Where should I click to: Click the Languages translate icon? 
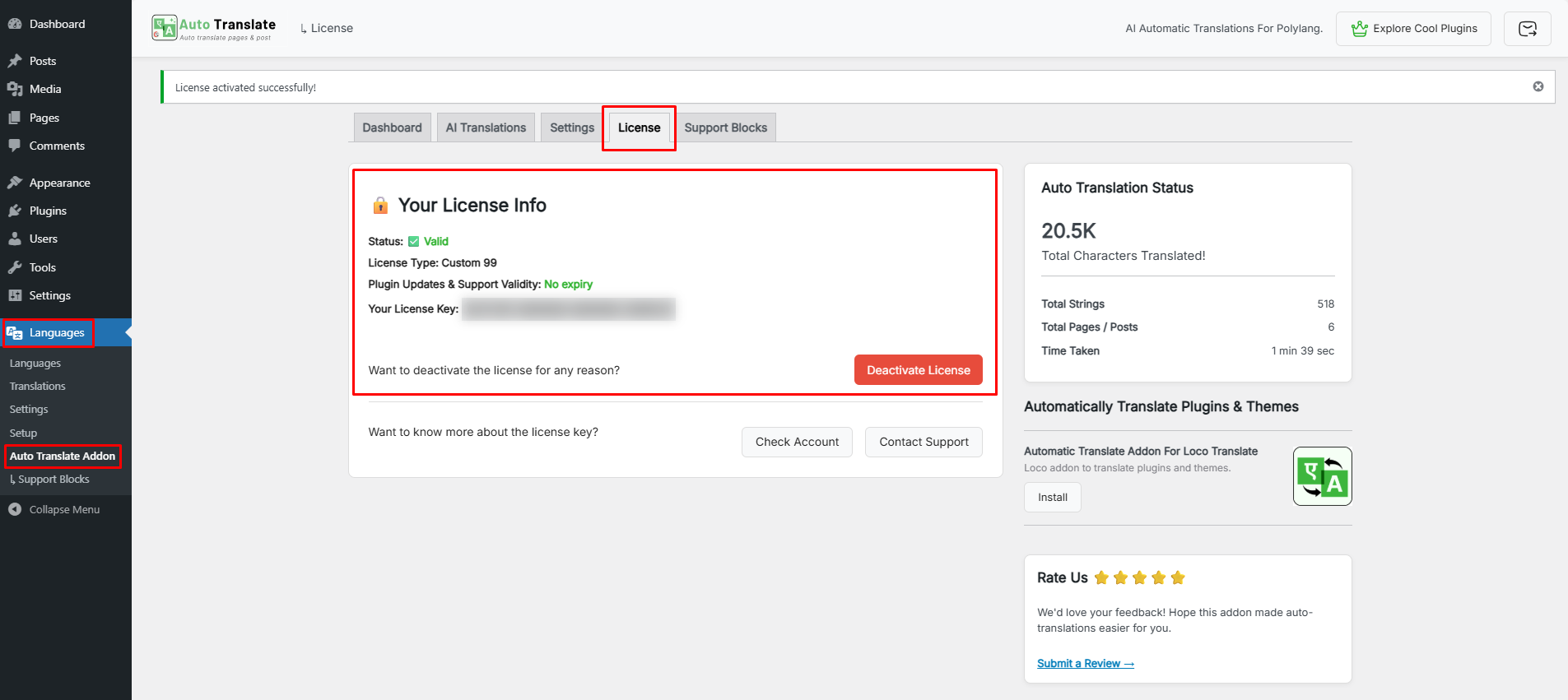click(x=15, y=332)
